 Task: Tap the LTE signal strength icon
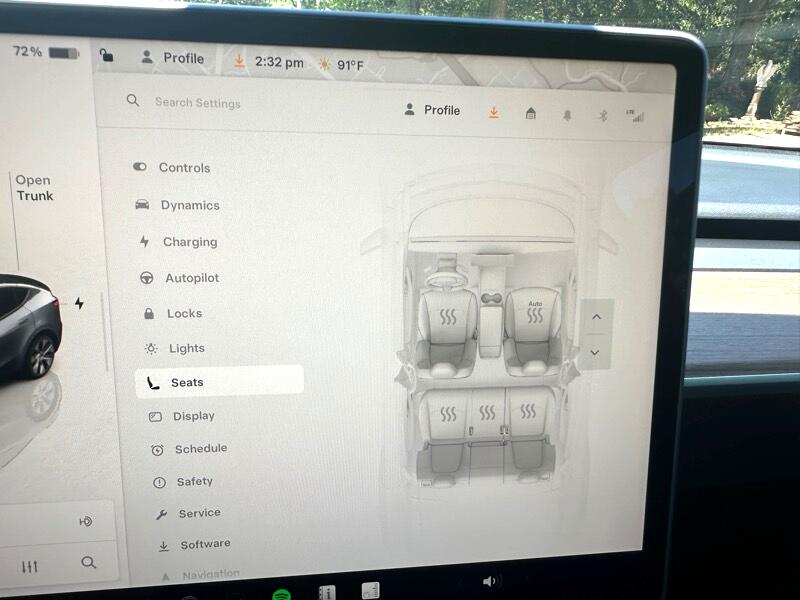click(x=636, y=116)
